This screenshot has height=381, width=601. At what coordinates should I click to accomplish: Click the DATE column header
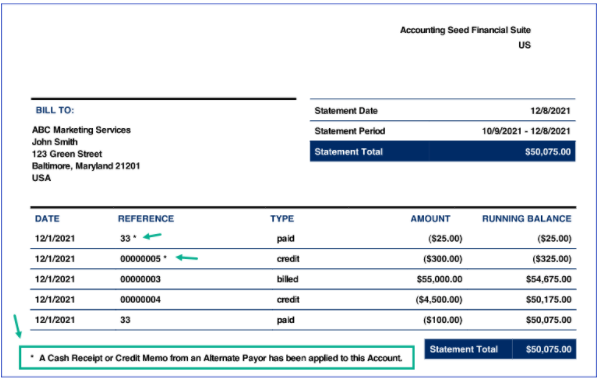point(47,219)
